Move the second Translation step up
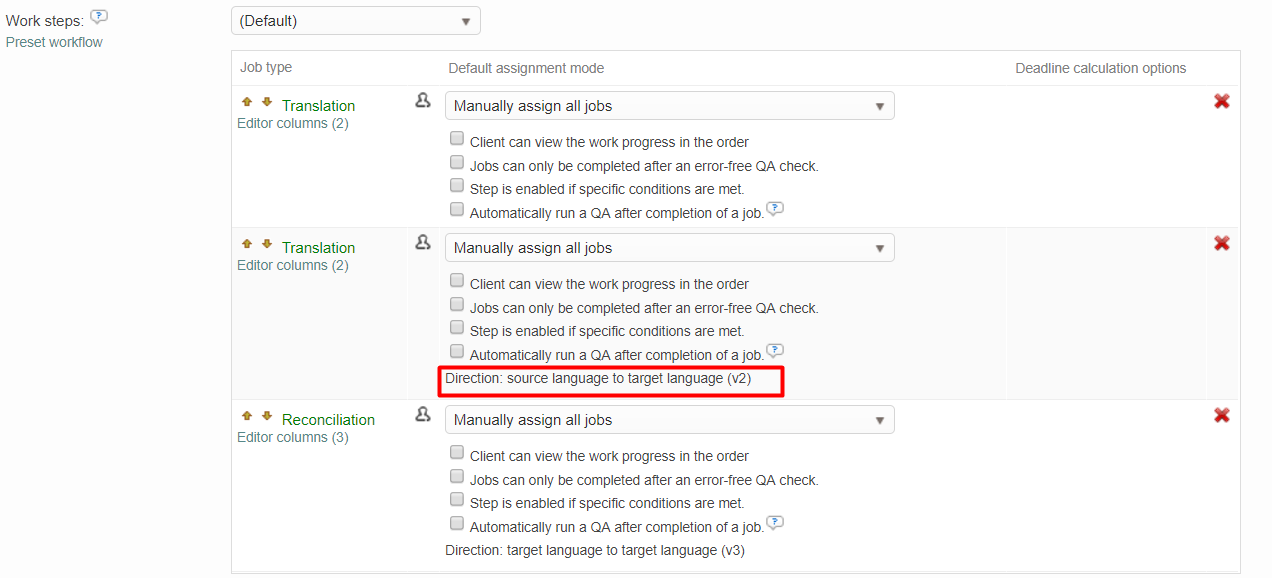Viewport: 1272px width, 578px height. click(246, 243)
